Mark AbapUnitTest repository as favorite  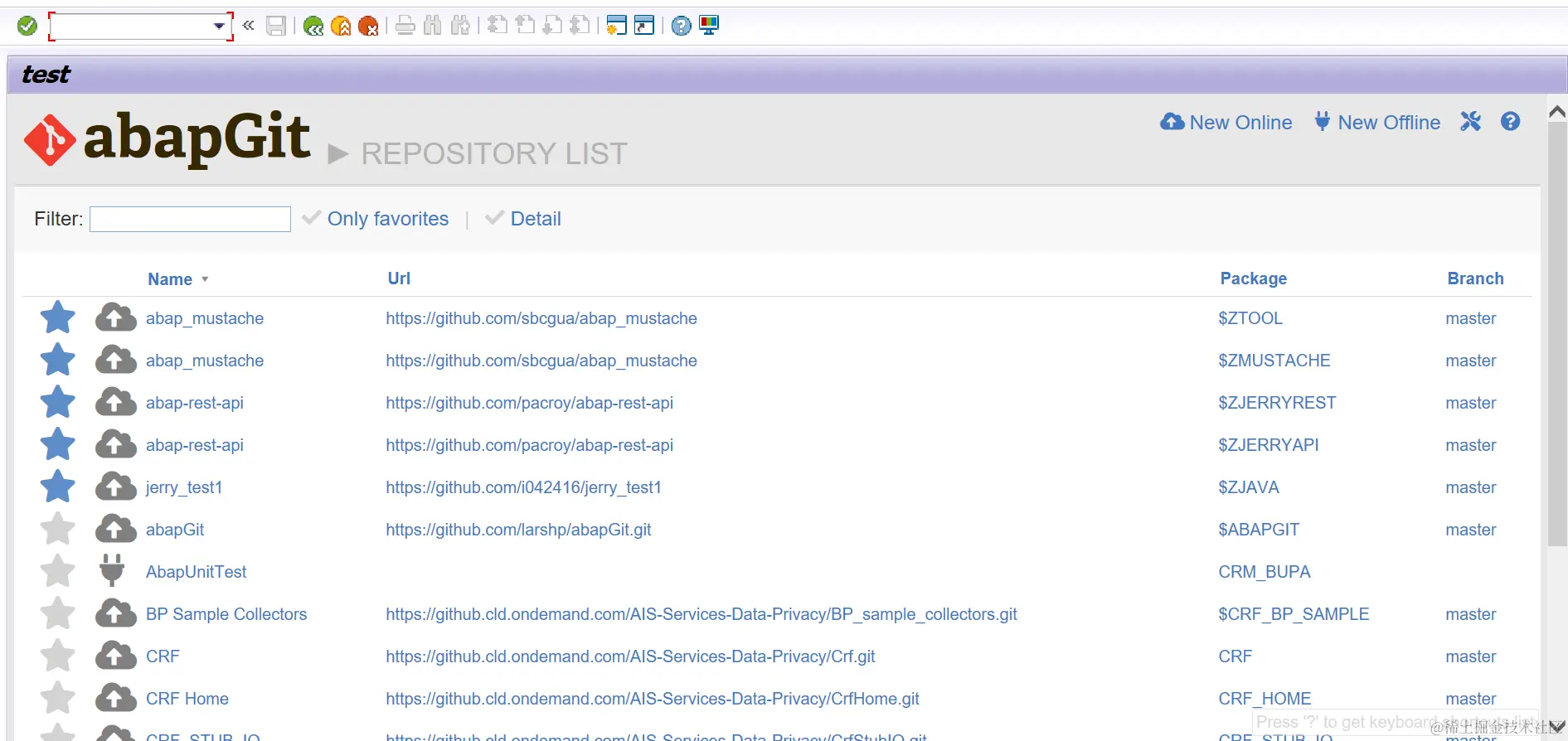(58, 571)
